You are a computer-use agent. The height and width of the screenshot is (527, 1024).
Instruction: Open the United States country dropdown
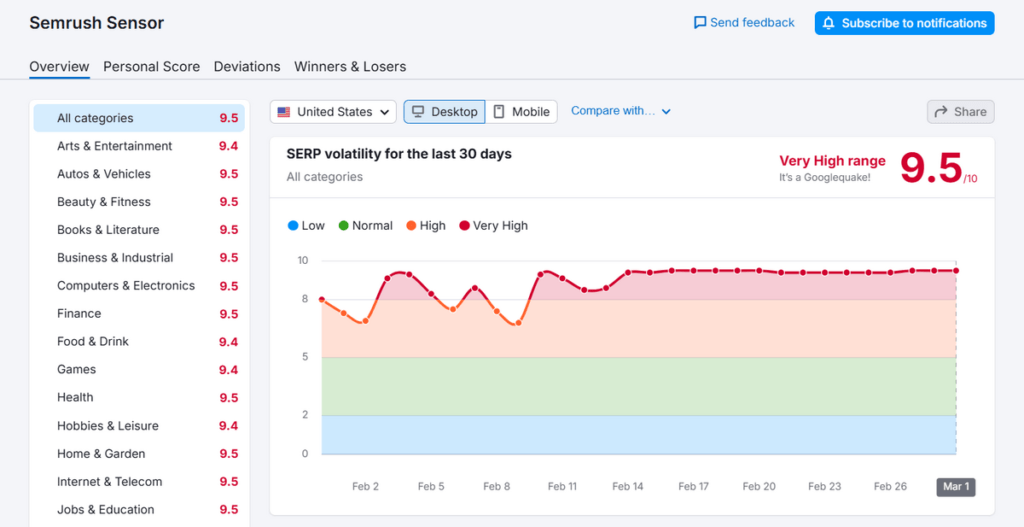click(x=333, y=112)
